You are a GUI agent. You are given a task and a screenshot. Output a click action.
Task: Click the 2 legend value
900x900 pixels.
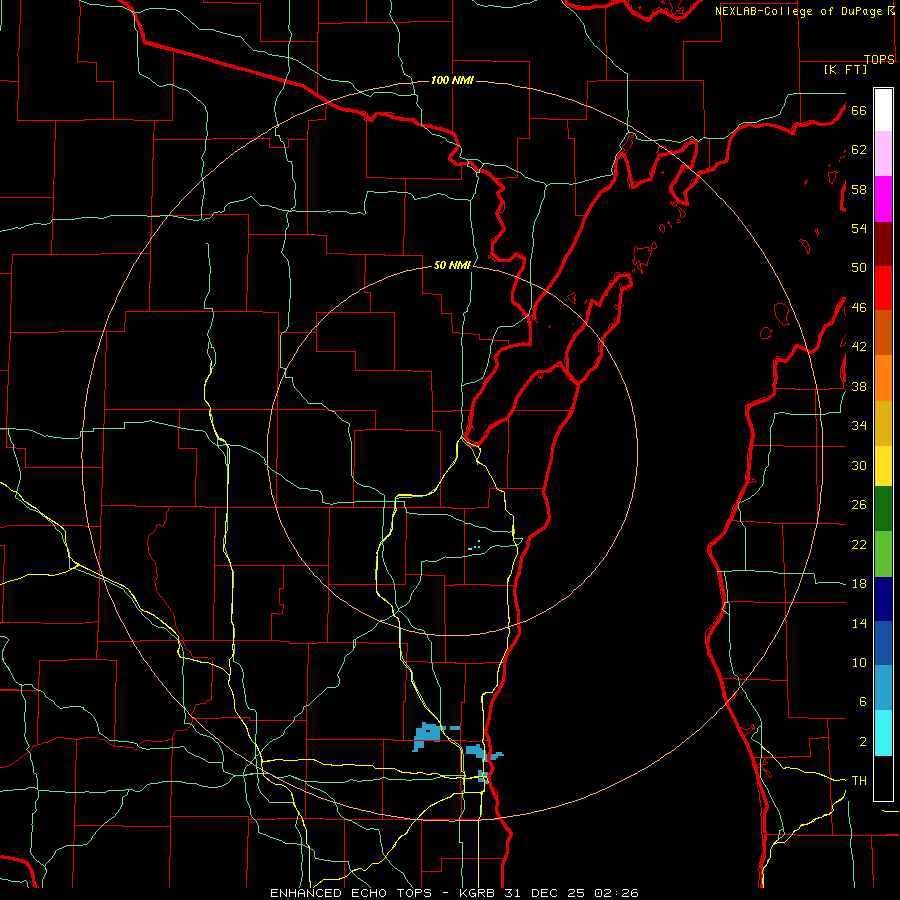click(862, 742)
